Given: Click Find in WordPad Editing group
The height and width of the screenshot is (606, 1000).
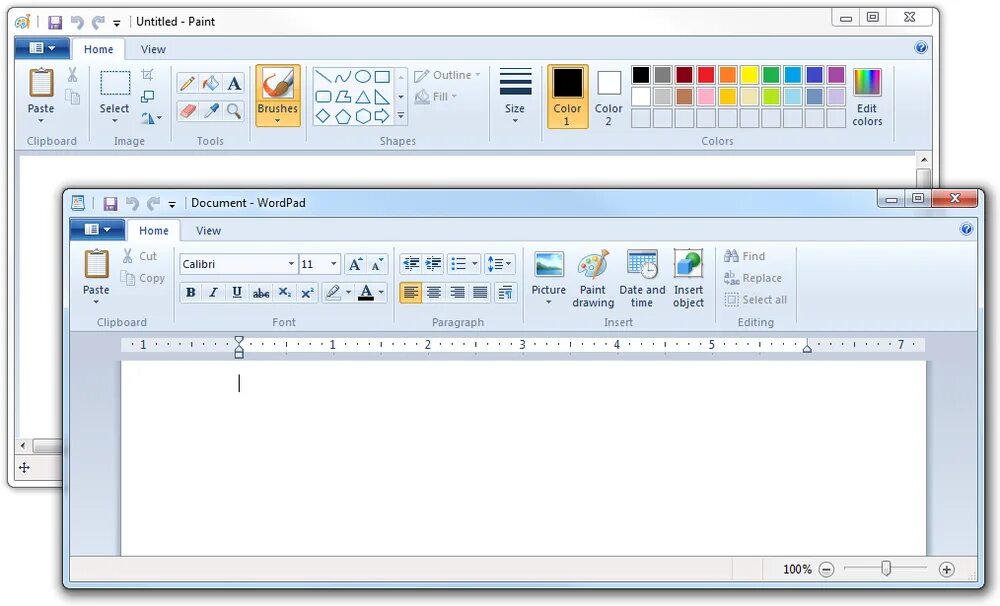Looking at the screenshot, I should pos(744,256).
